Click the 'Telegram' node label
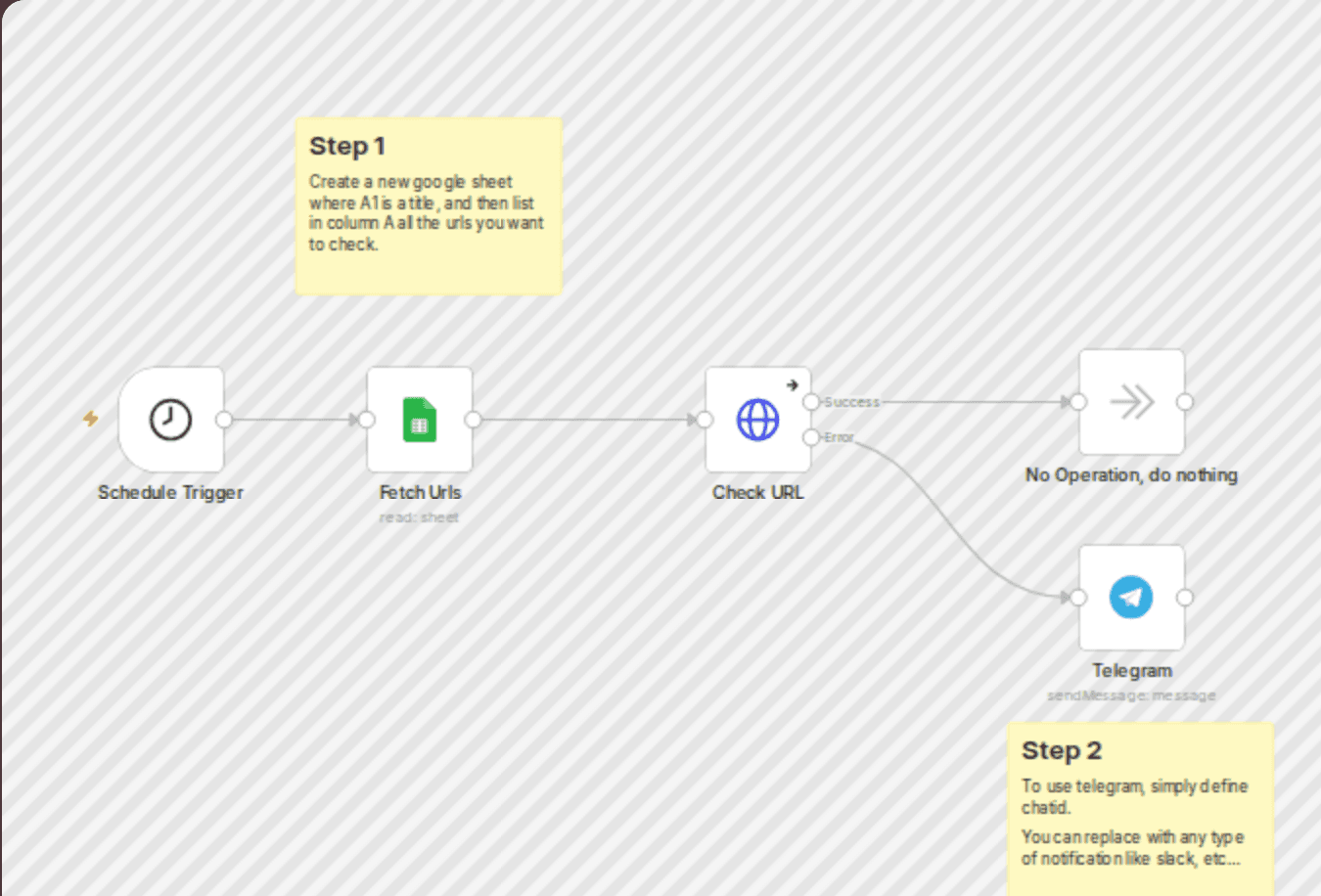 pyautogui.click(x=1132, y=671)
